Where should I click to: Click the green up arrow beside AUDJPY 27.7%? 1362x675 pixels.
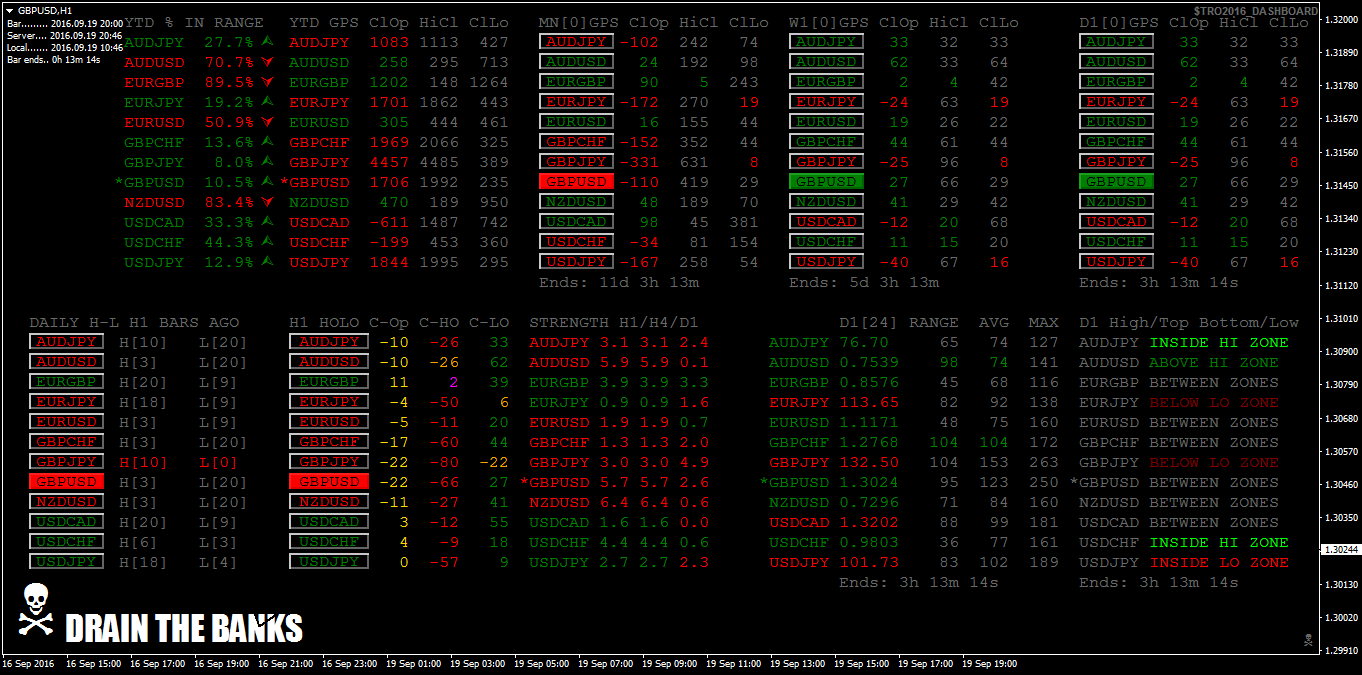point(267,42)
